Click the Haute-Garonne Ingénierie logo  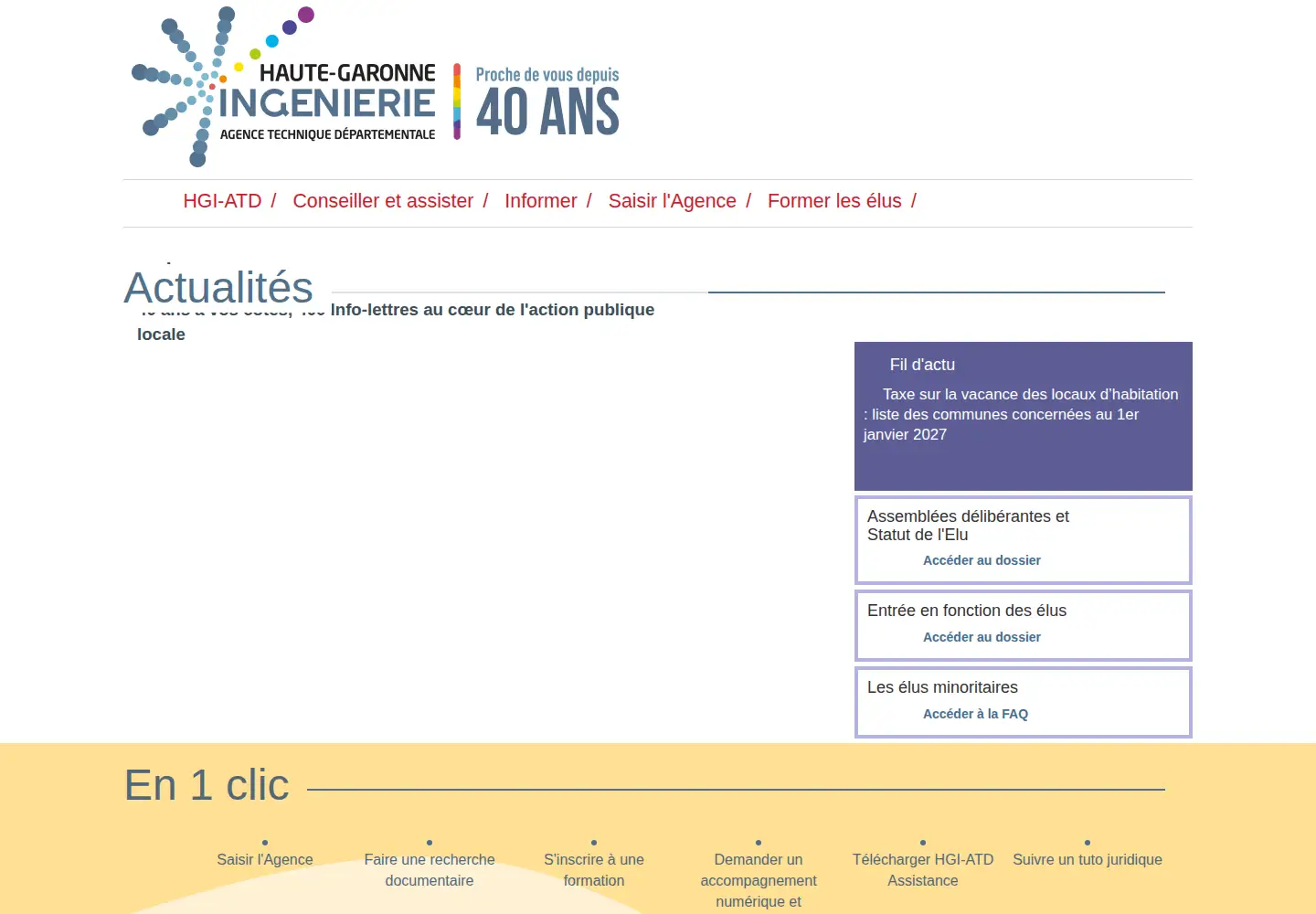point(376,87)
